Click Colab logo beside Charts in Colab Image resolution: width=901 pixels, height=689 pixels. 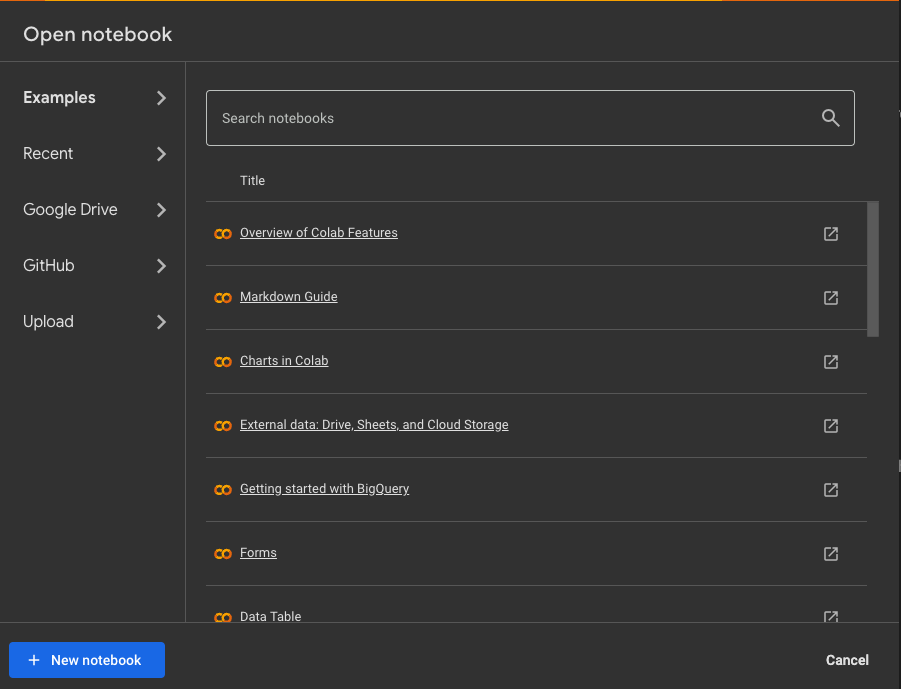pyautogui.click(x=223, y=361)
